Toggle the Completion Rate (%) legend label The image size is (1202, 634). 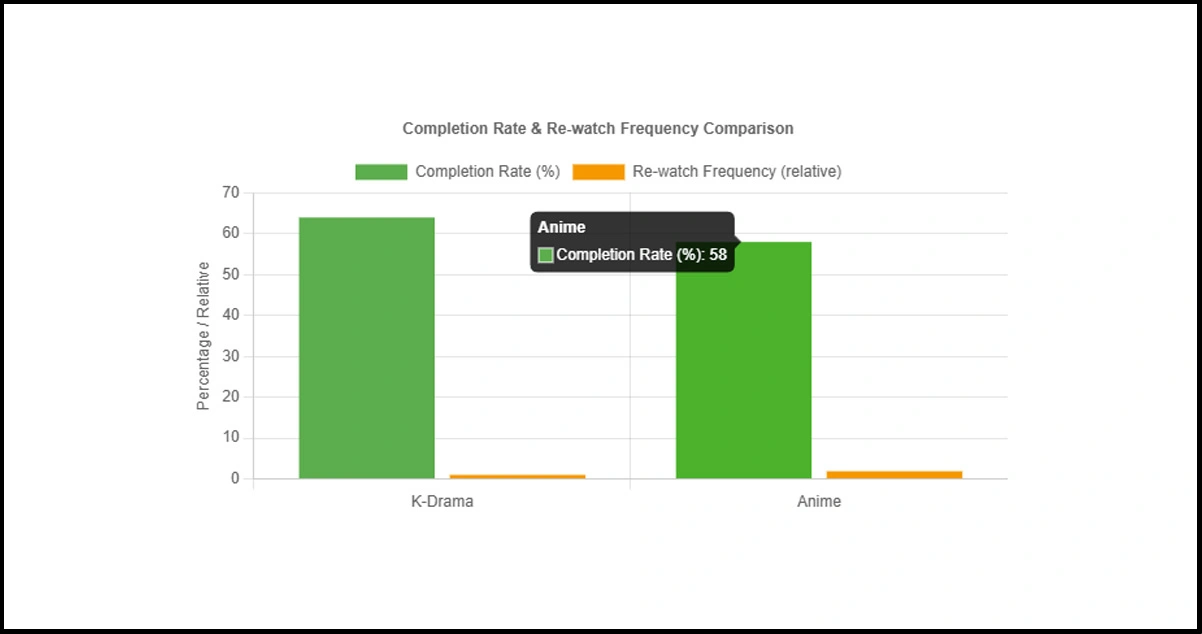487,172
